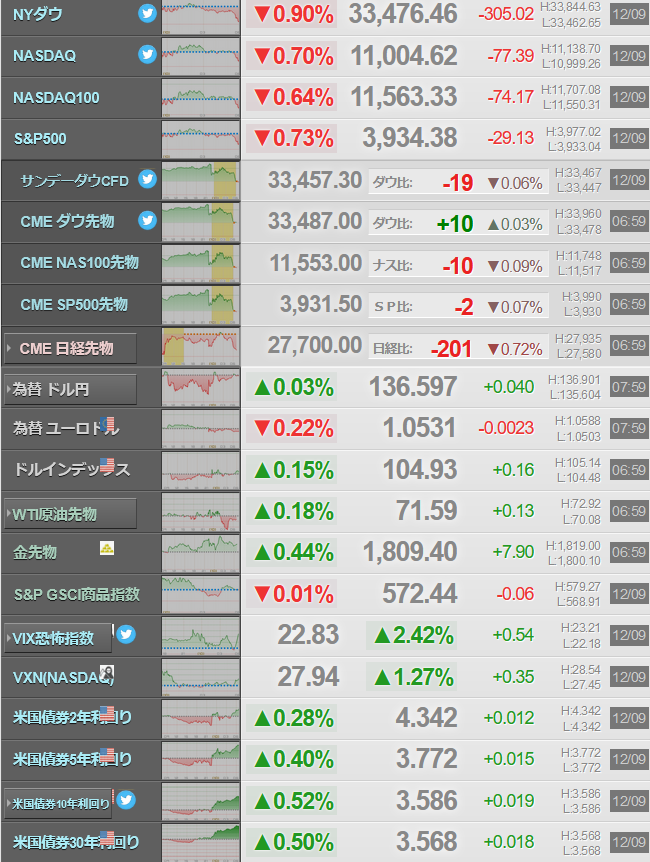The height and width of the screenshot is (862, 650).
Task: Click the ▲0.52% 10-year yield badge
Action: 291,801
